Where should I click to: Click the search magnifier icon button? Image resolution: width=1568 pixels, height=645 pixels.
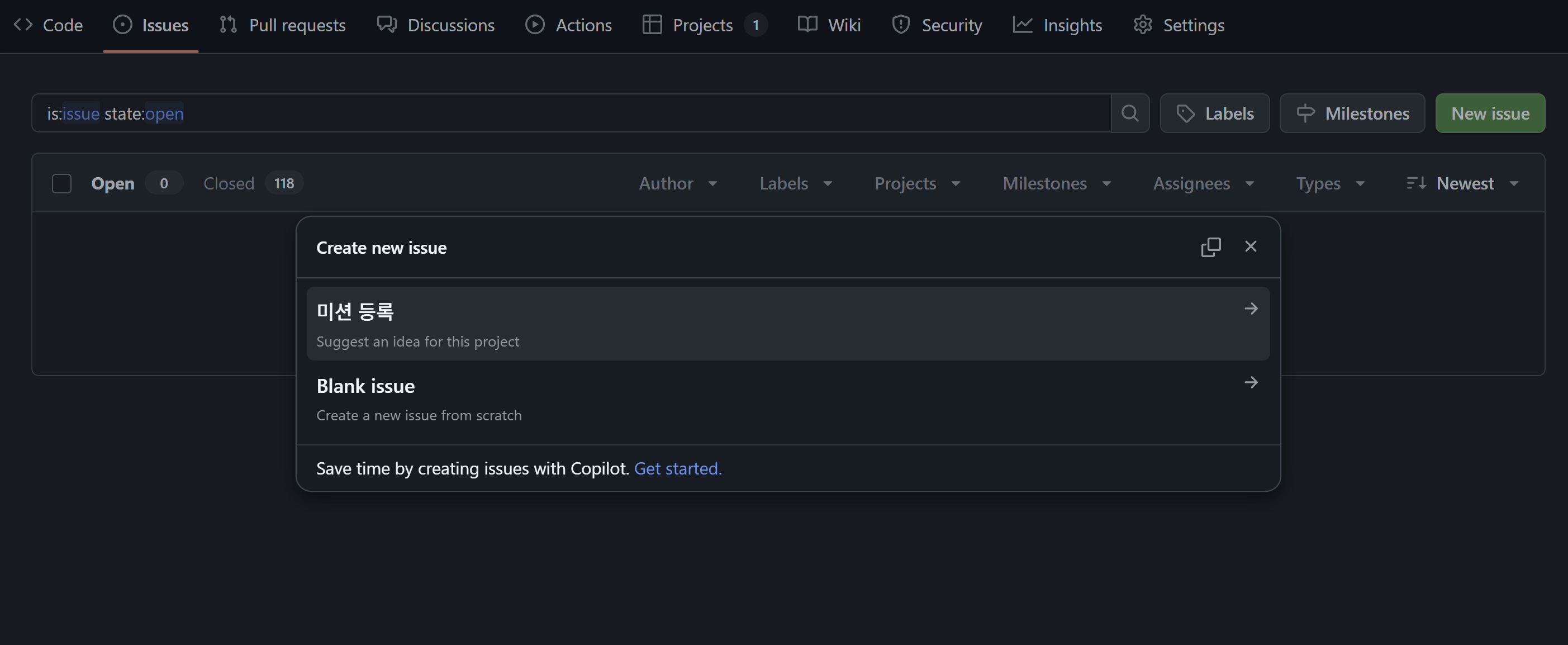pyautogui.click(x=1130, y=113)
